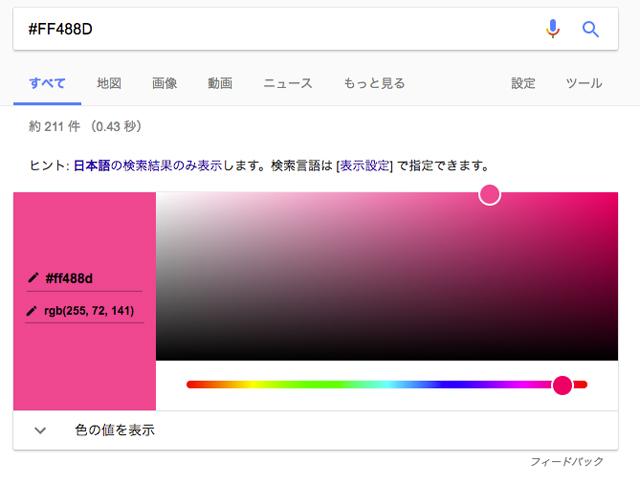Switch to the 画像 tab

[165, 83]
